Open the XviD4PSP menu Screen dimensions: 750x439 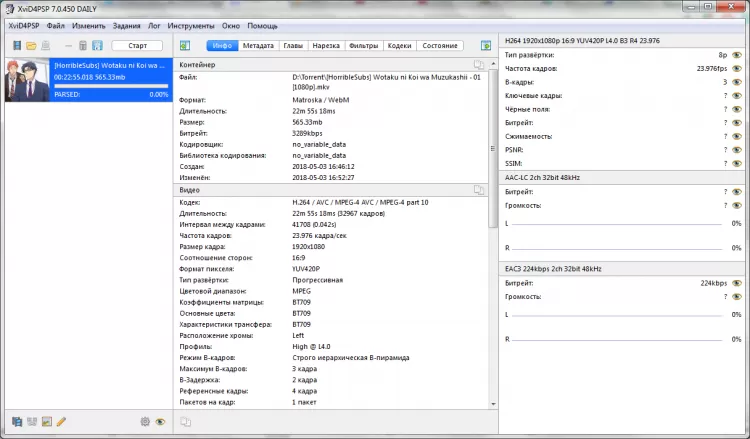24,26
